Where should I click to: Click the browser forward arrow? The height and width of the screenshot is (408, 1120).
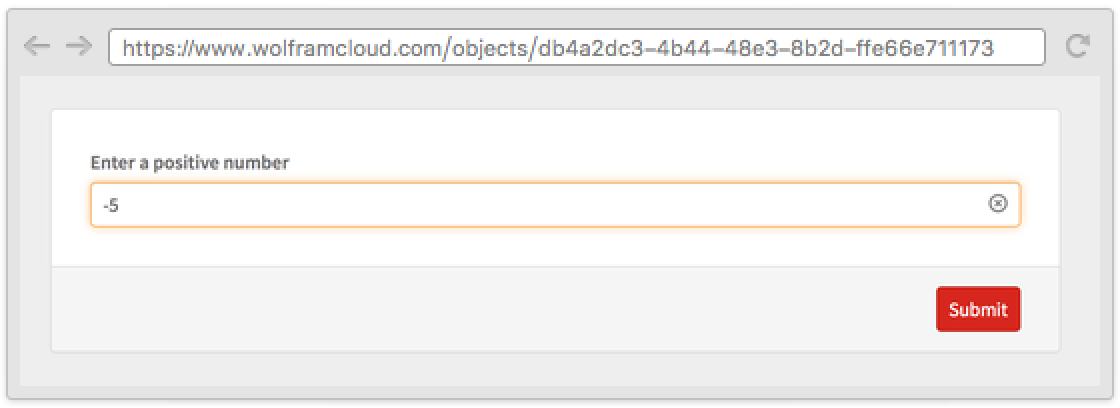(78, 46)
